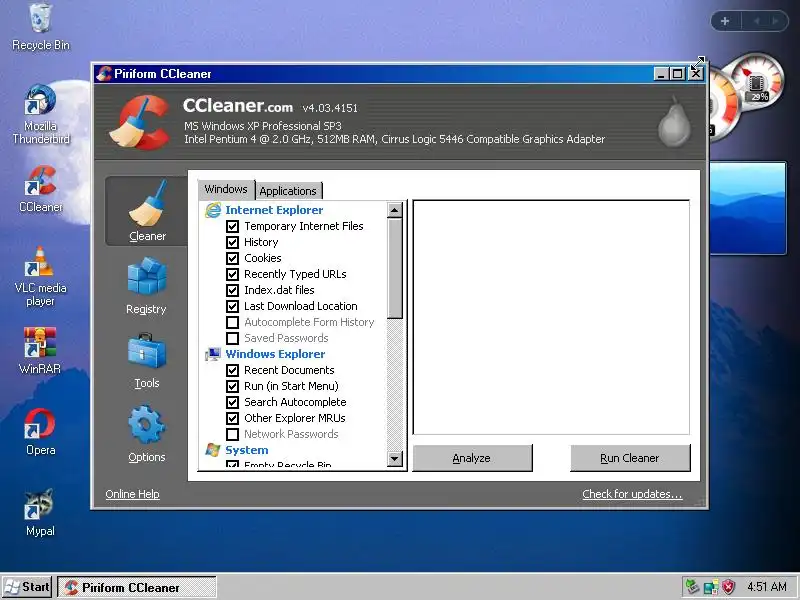
Task: Enable Saved Passwords checkbox
Action: pos(232,338)
